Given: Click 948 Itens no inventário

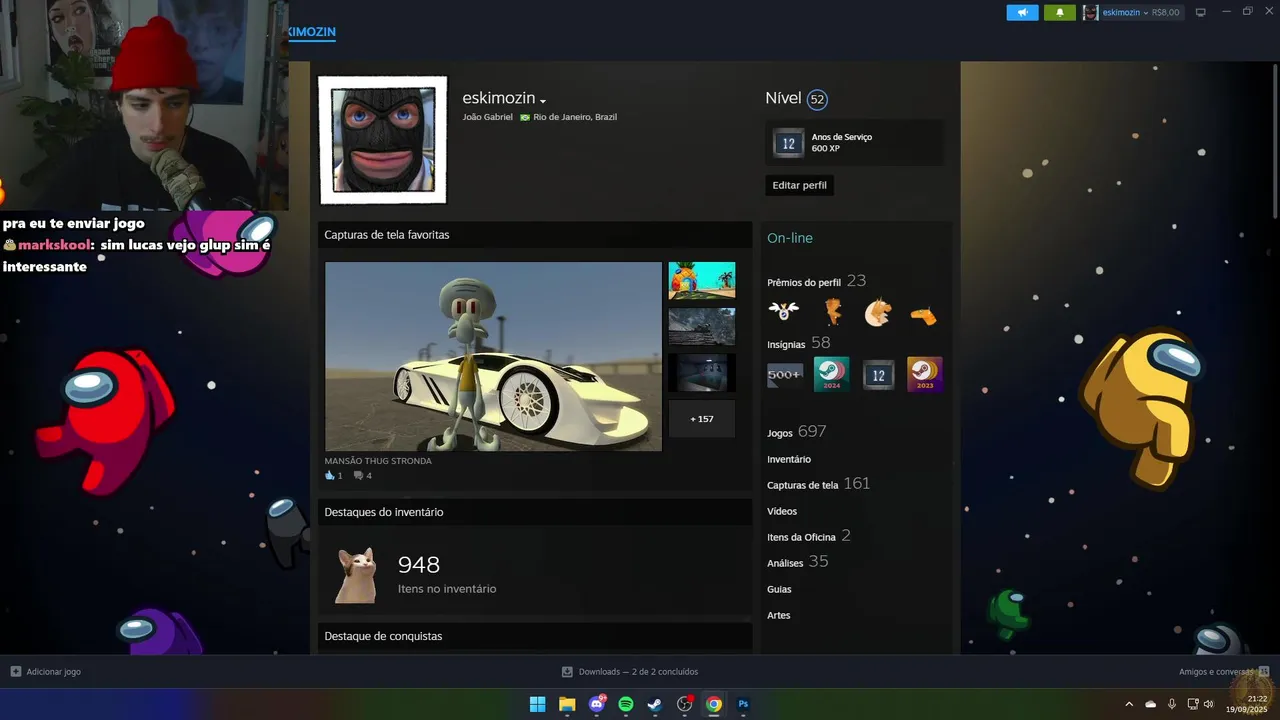Looking at the screenshot, I should coord(447,574).
